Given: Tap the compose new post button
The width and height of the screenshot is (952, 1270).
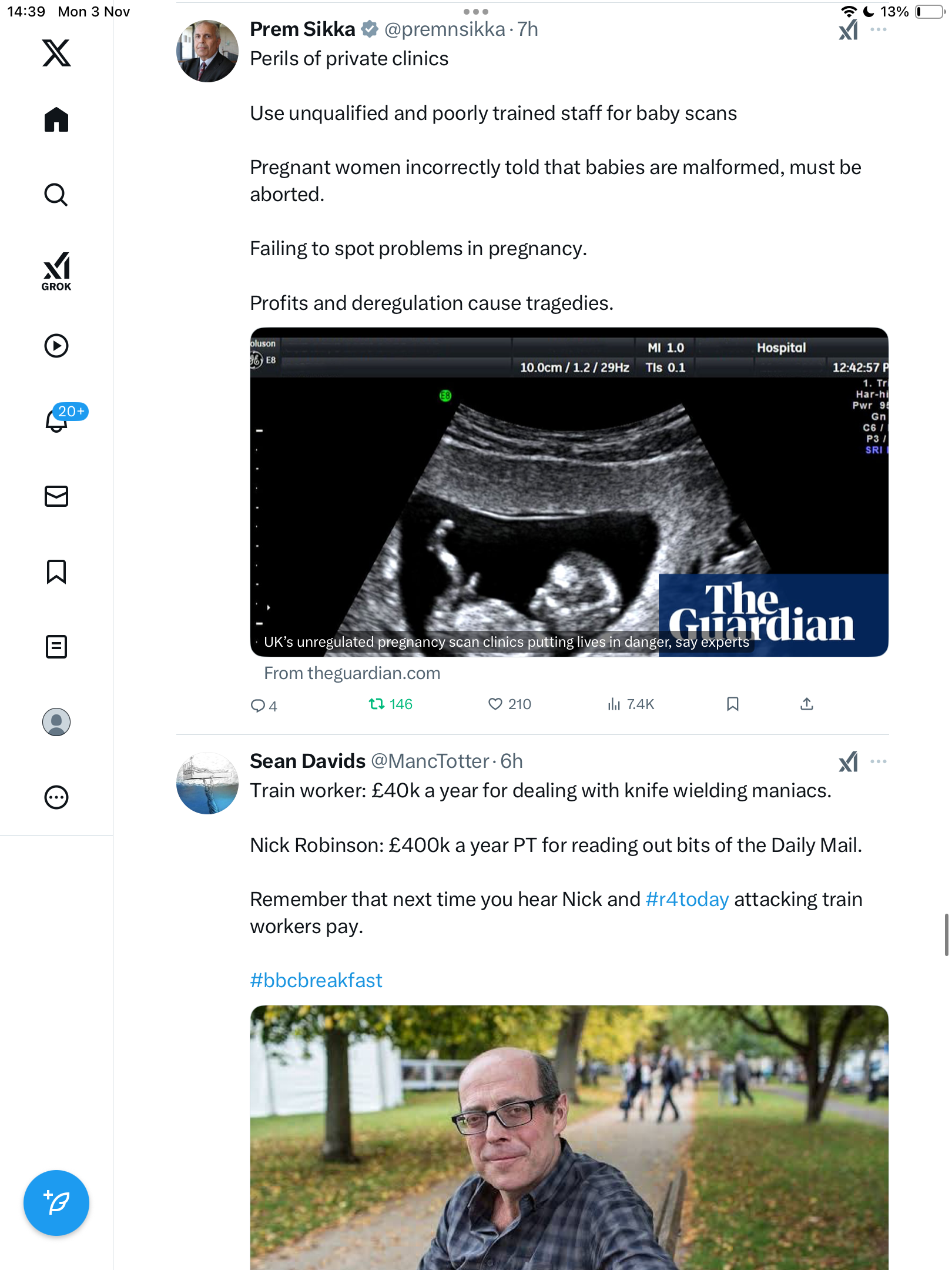Looking at the screenshot, I should (56, 1203).
